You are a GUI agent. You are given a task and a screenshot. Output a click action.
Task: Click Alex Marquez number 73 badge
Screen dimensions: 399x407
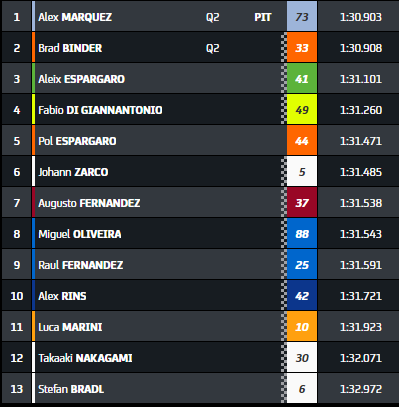pos(302,16)
